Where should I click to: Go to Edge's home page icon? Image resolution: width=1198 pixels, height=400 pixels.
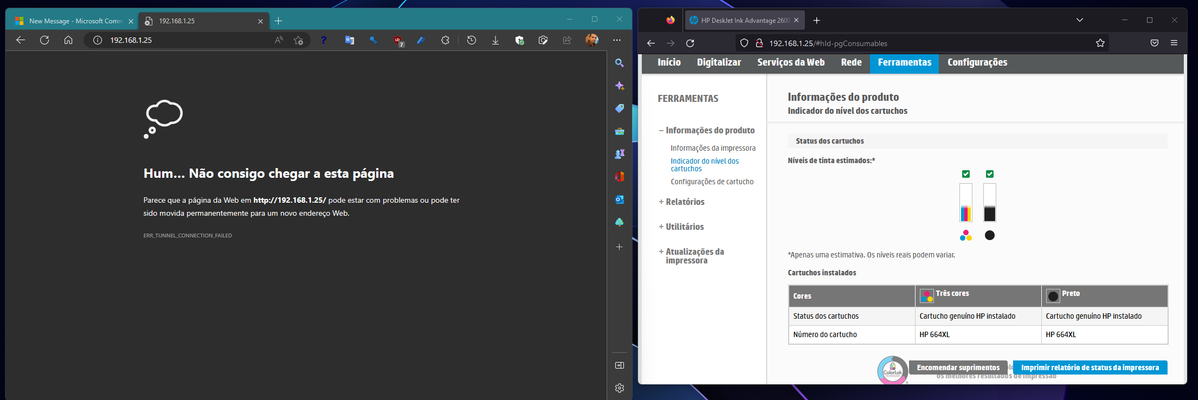[x=68, y=40]
